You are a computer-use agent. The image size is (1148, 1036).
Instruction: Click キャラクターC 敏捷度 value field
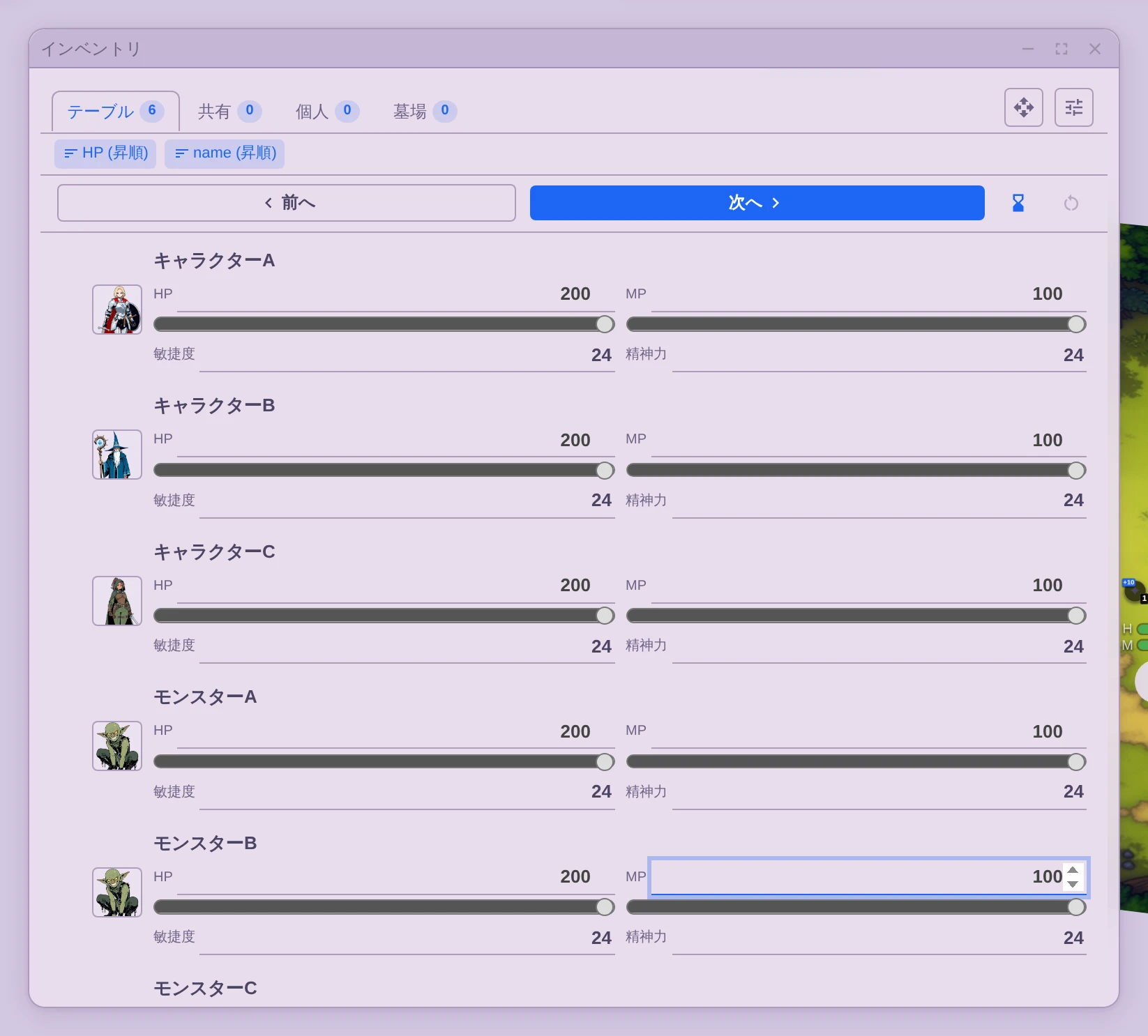407,646
